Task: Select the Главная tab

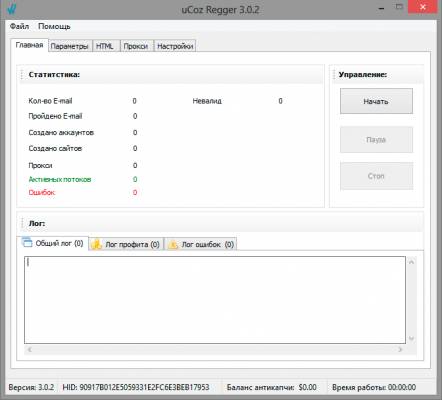Action: pyautogui.click(x=29, y=45)
